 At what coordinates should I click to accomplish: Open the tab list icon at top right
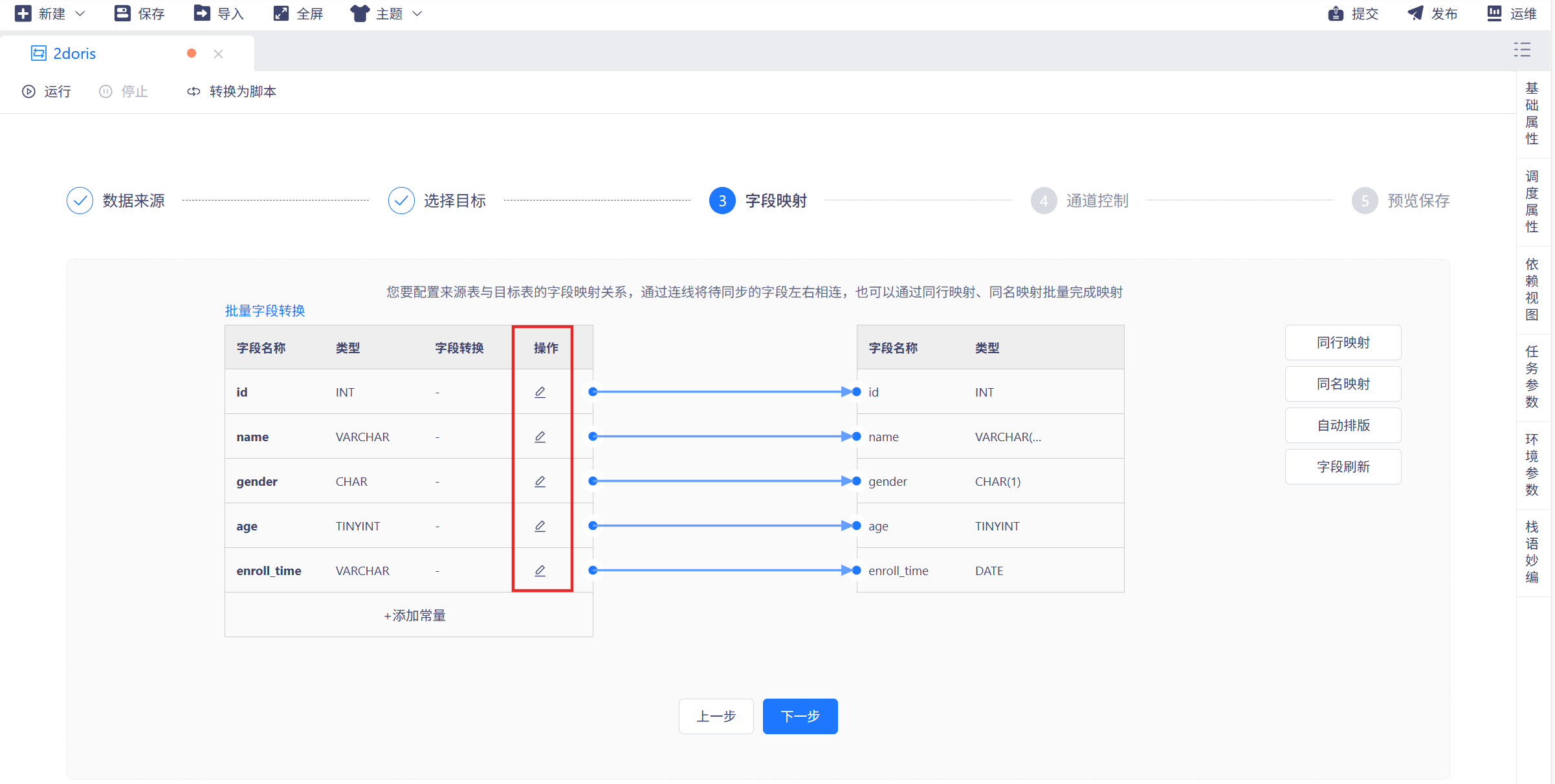tap(1522, 50)
